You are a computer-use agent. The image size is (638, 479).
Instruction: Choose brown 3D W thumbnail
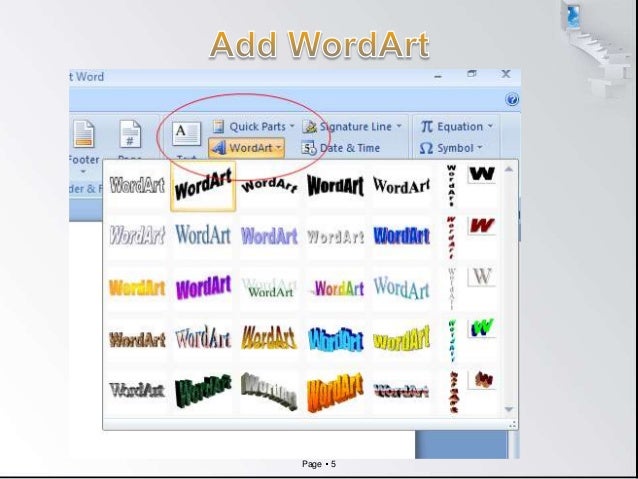click(x=482, y=380)
